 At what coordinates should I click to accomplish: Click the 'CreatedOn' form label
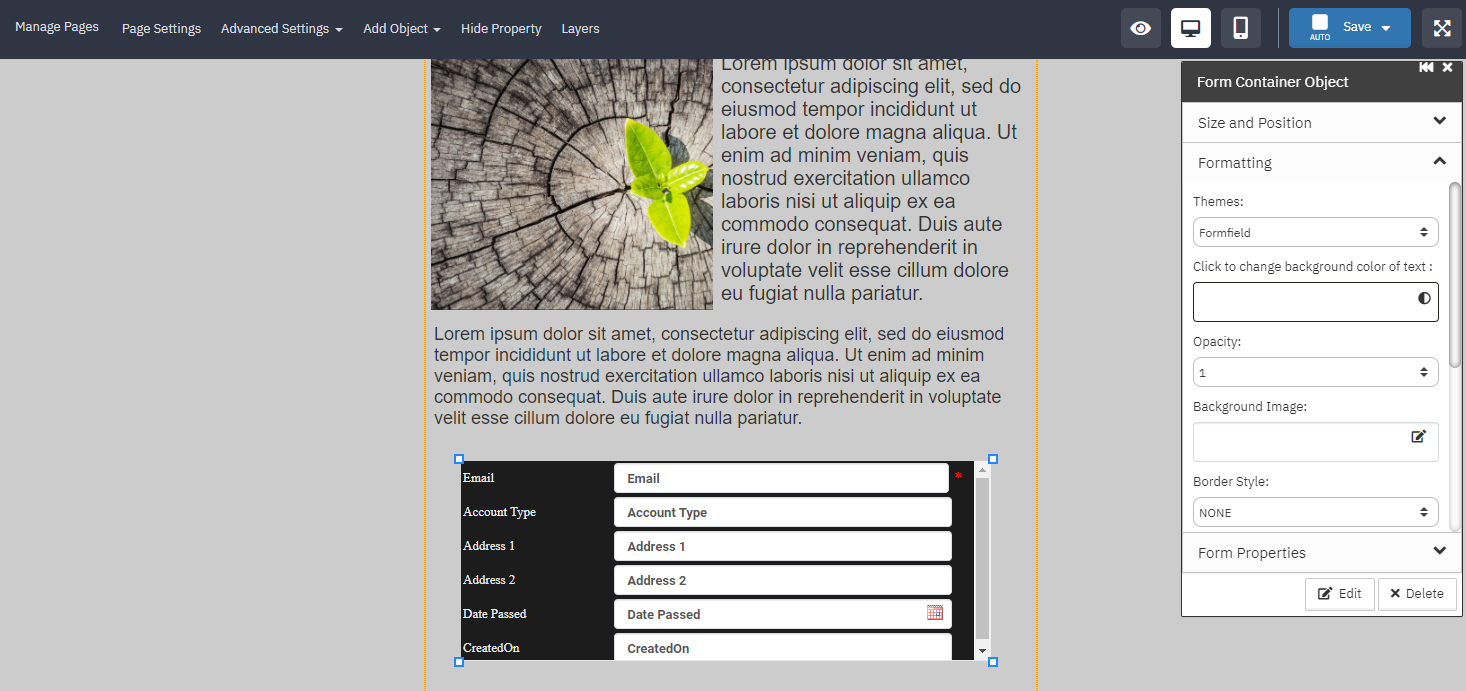[x=491, y=648]
